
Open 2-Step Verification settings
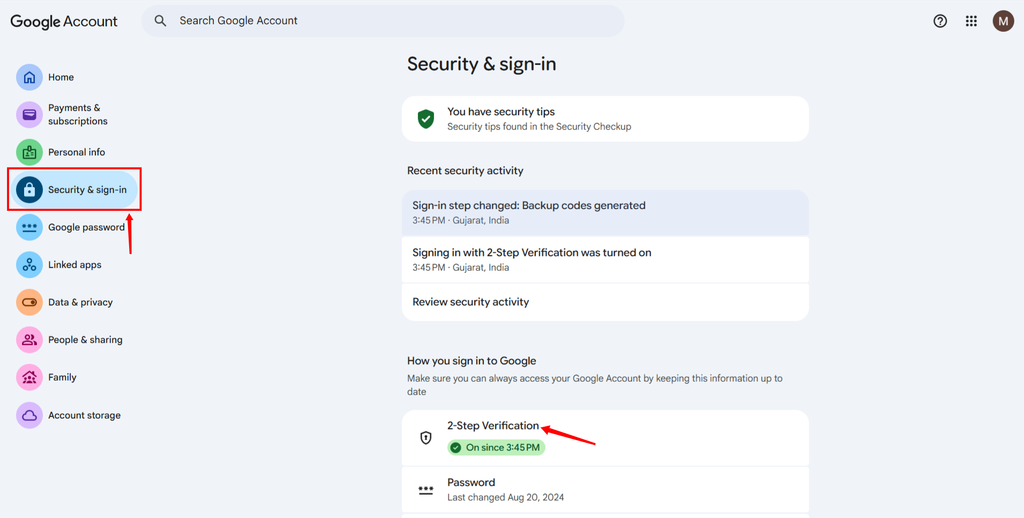[x=605, y=438]
